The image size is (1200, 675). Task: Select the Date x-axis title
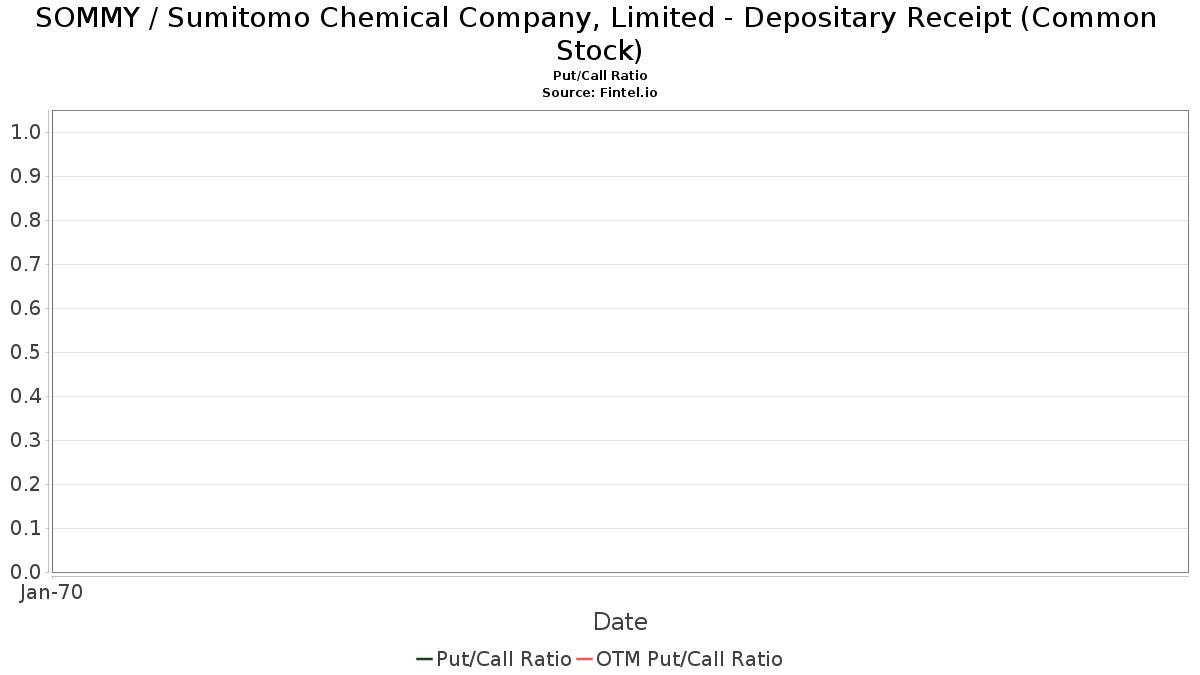(x=620, y=622)
